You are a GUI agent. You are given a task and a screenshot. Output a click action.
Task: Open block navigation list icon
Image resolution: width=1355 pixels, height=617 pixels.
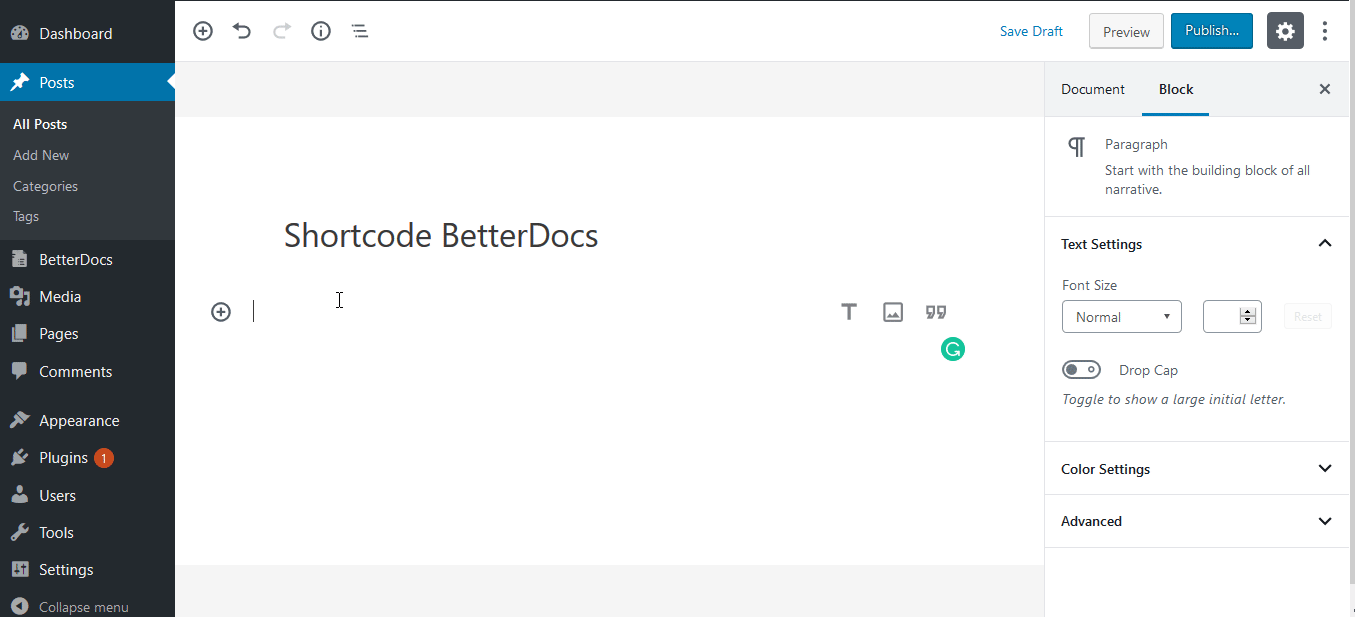(x=360, y=31)
